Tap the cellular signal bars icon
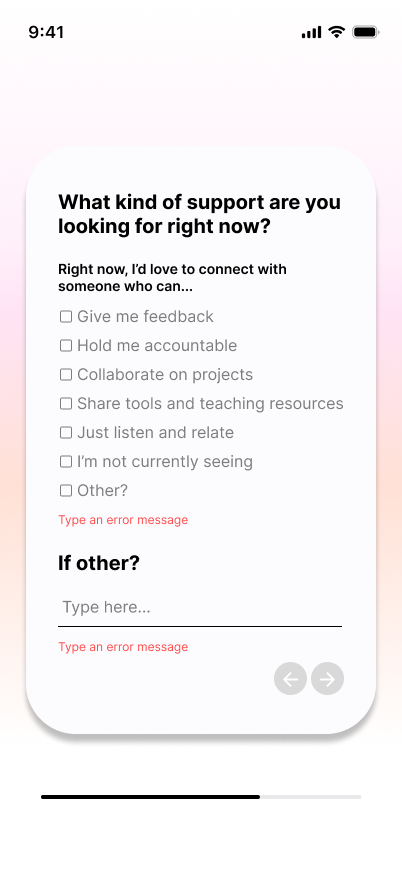Viewport: 402px width, 874px height. coord(311,32)
